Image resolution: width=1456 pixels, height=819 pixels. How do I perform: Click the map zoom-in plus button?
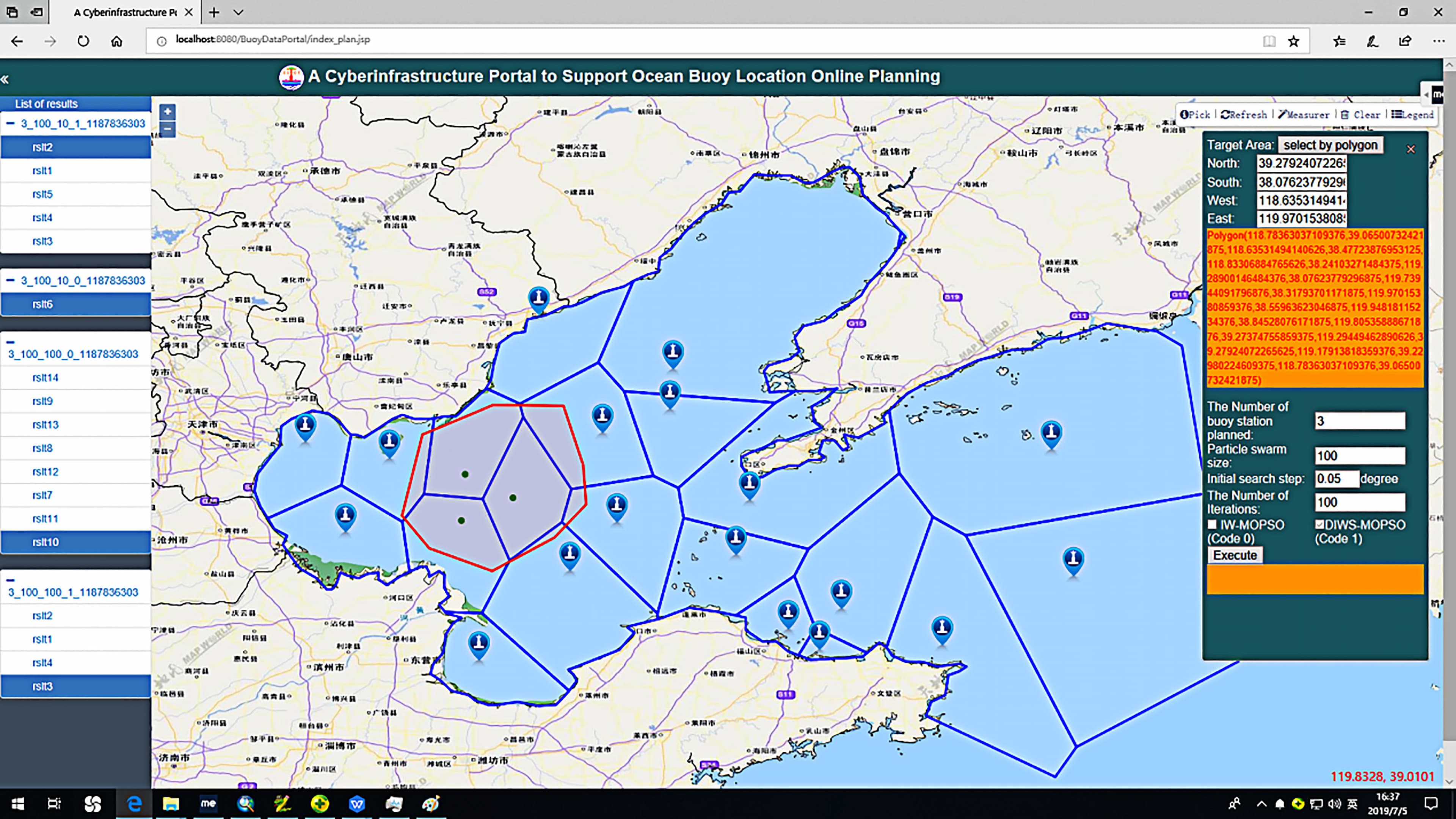point(167,111)
